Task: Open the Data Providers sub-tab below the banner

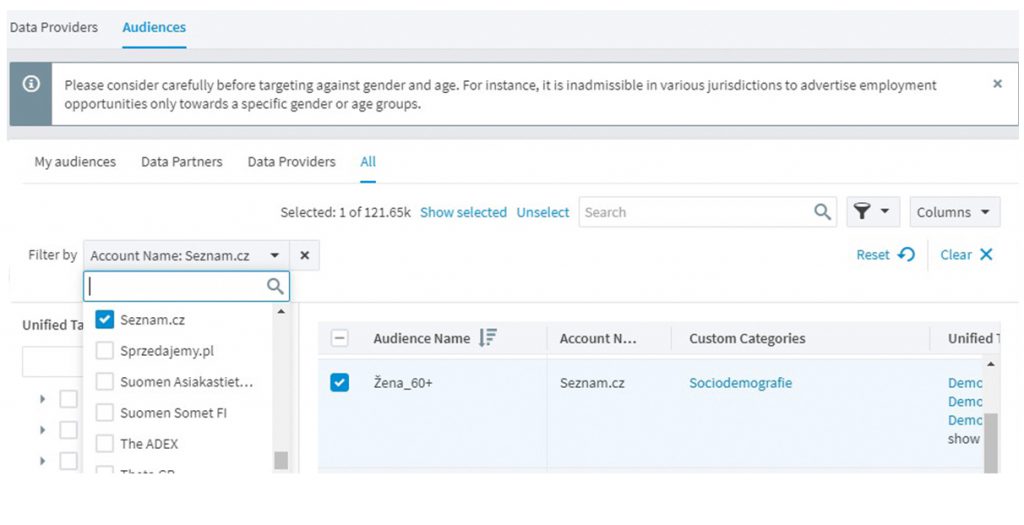Action: (291, 161)
